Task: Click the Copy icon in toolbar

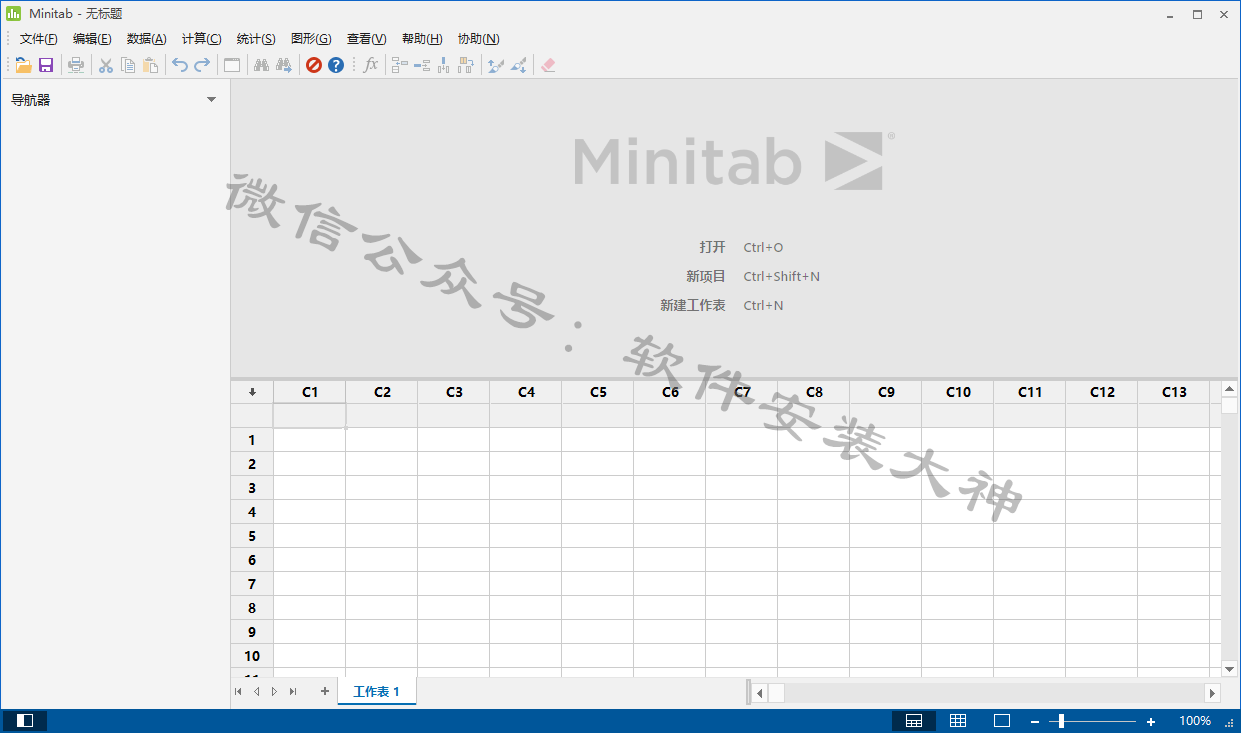Action: pyautogui.click(x=128, y=65)
